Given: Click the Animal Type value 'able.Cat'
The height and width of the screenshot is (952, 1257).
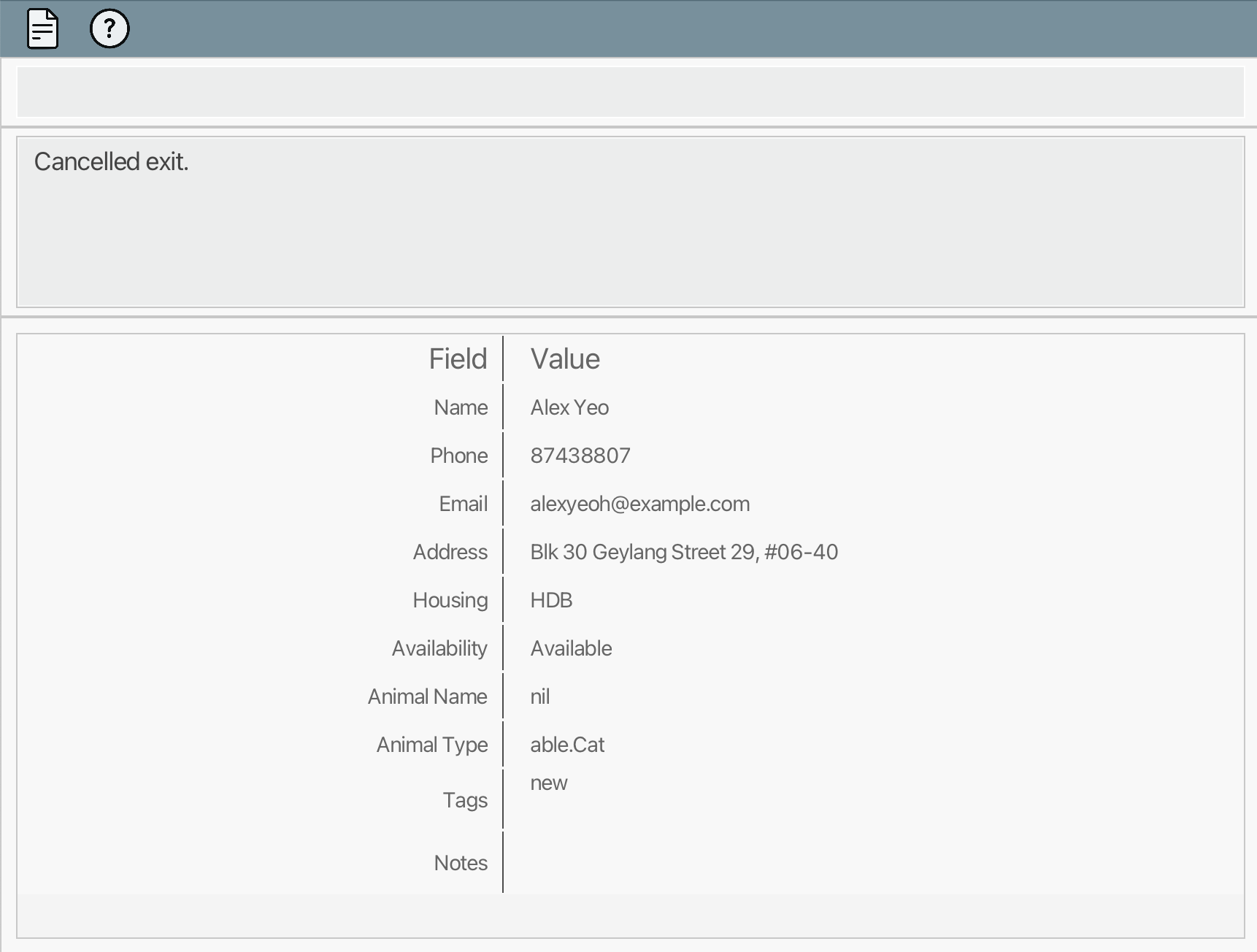Looking at the screenshot, I should 567,745.
